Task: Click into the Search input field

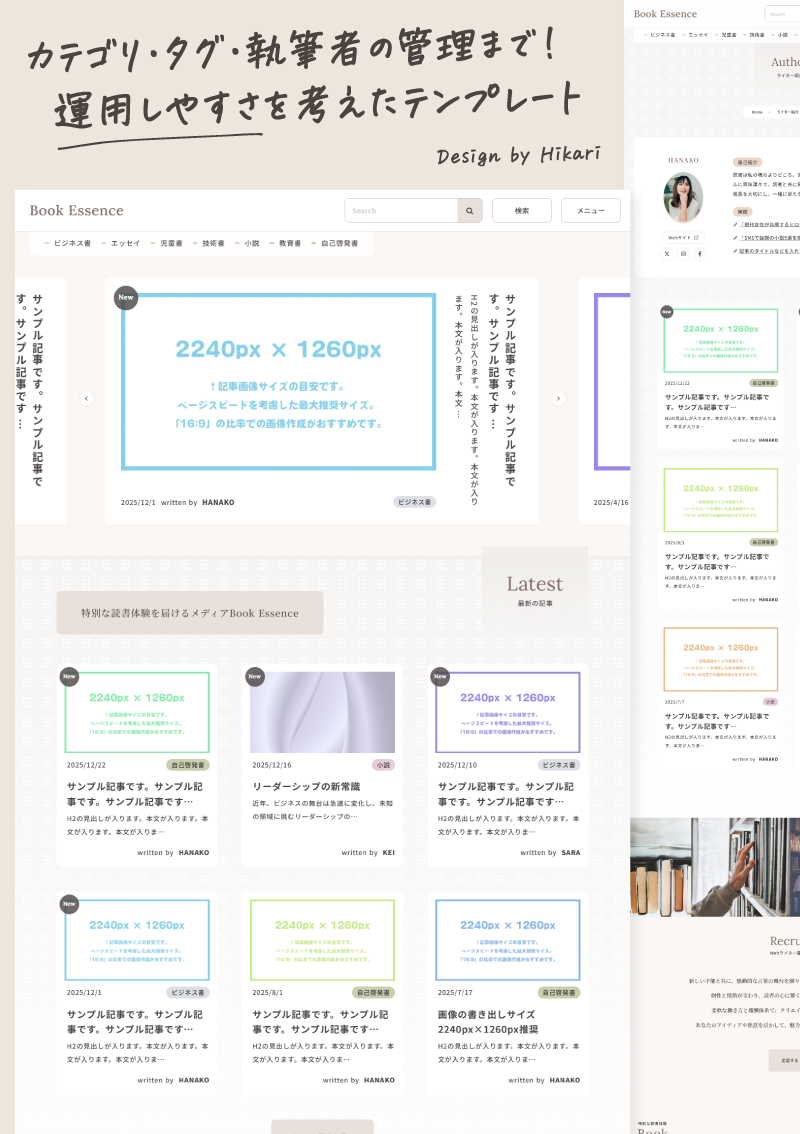Action: pyautogui.click(x=400, y=210)
